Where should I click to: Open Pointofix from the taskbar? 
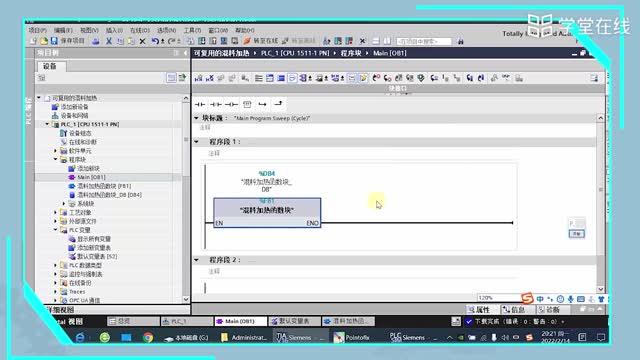point(352,338)
